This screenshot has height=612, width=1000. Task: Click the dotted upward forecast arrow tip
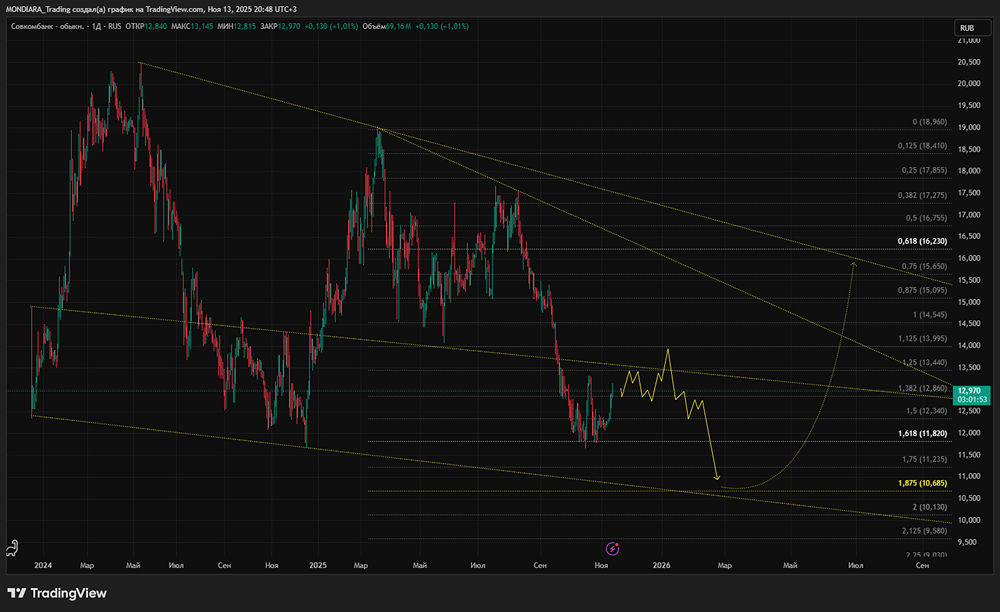[854, 263]
